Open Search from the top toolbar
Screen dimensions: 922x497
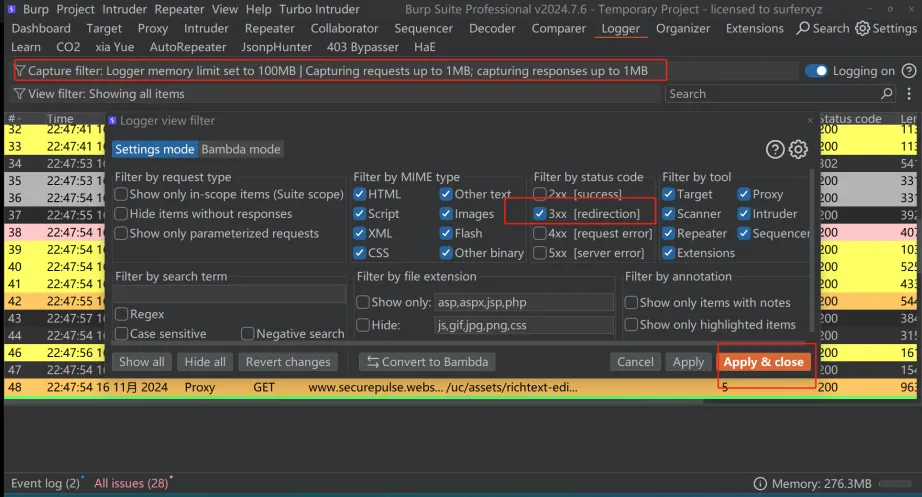[823, 28]
